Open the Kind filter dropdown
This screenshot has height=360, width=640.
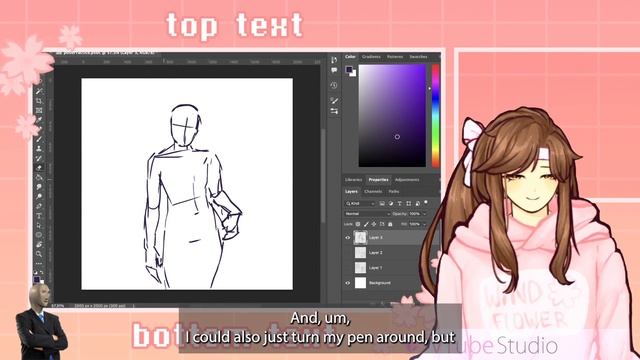360,203
